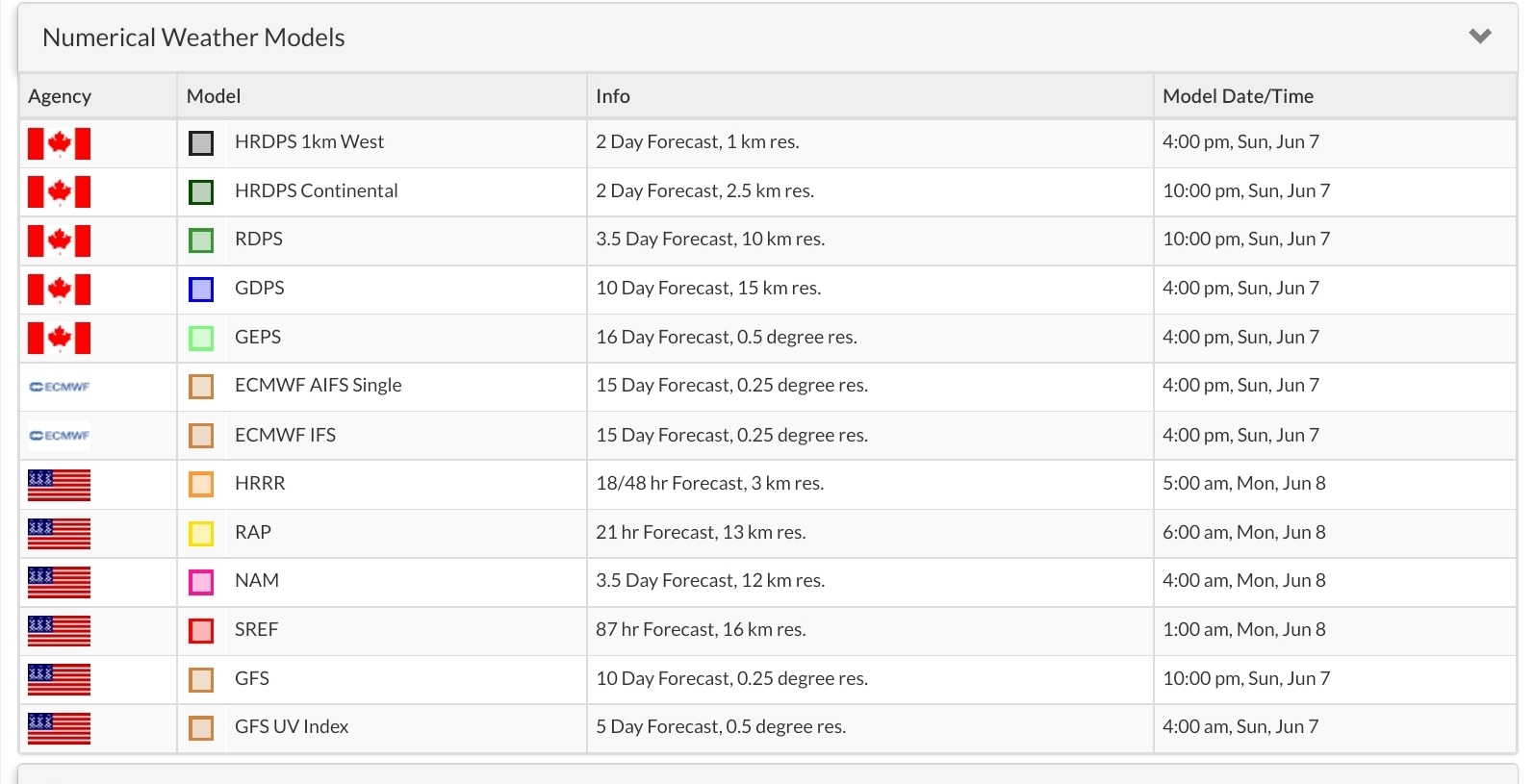Toggle the SREF red model checkbox
The width and height of the screenshot is (1534, 784).
(201, 631)
